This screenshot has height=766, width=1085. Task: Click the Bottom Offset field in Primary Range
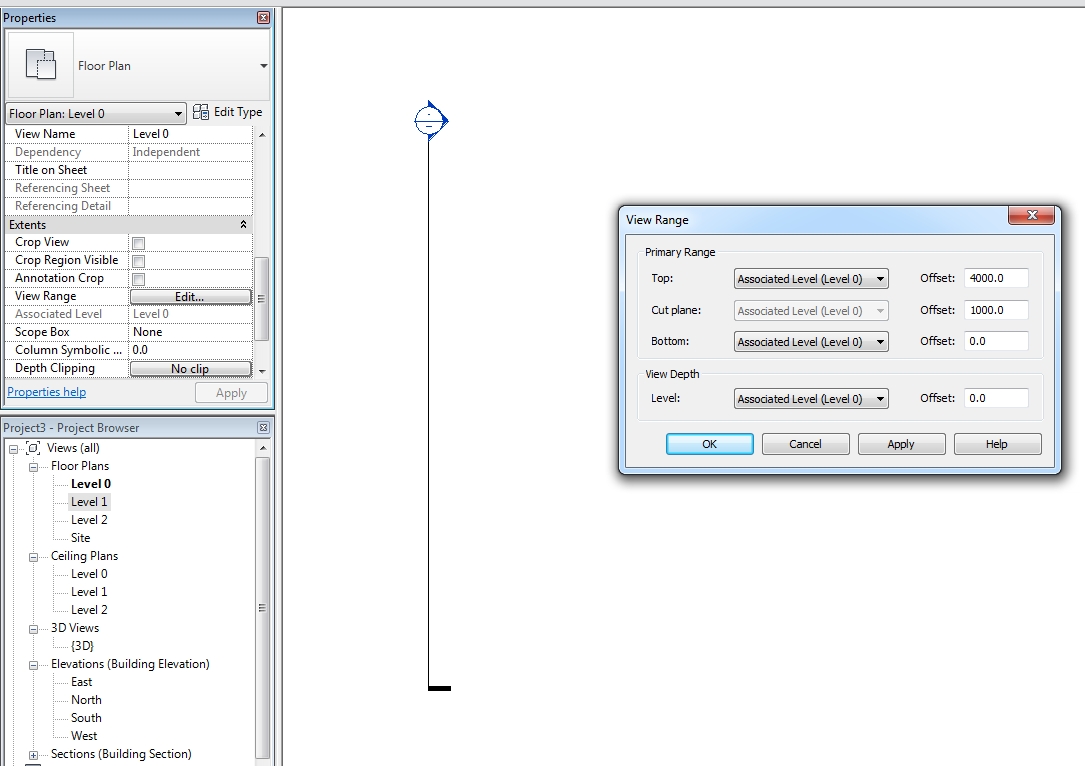click(x=996, y=341)
